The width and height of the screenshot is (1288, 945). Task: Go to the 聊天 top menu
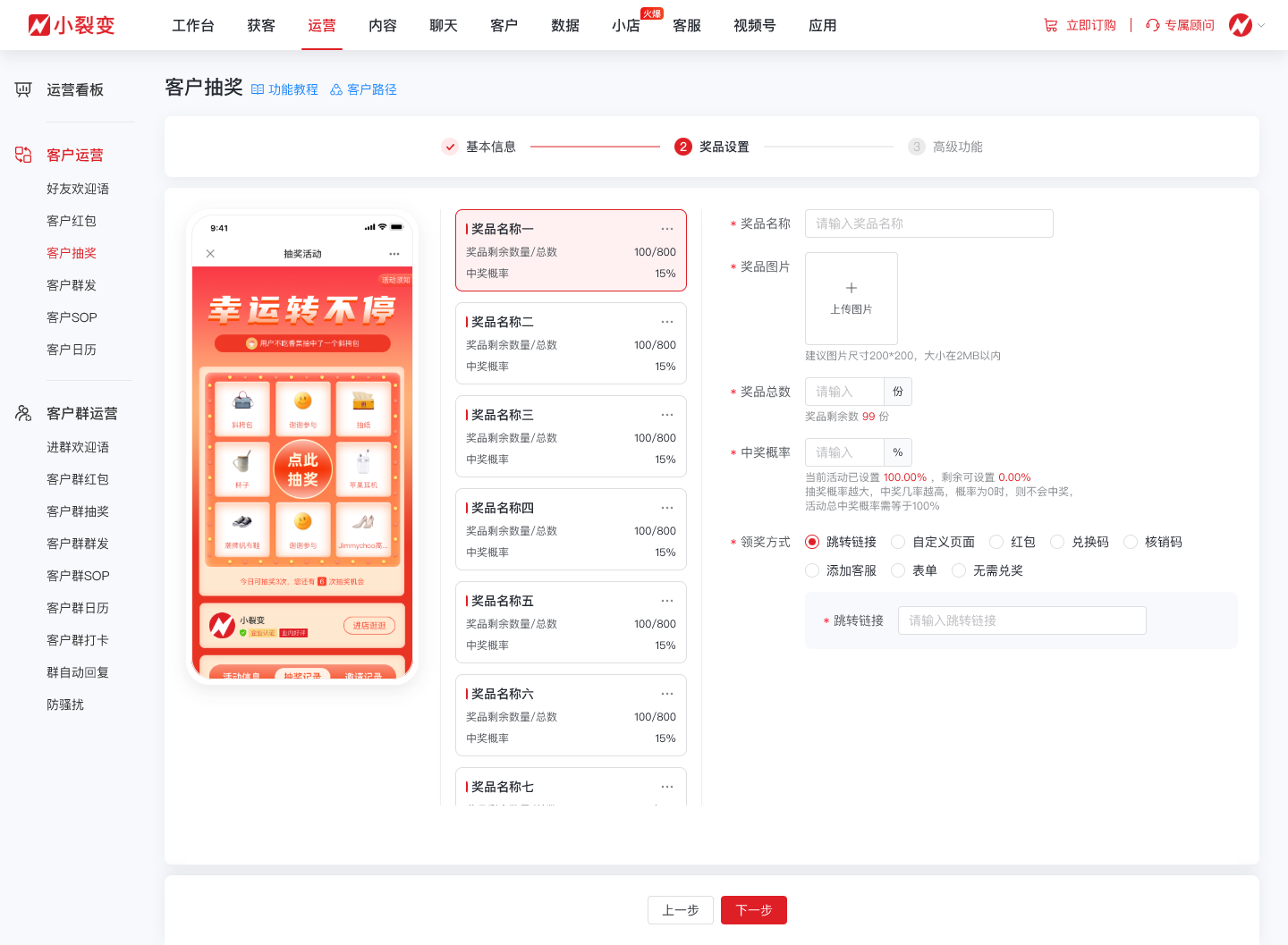[x=444, y=26]
